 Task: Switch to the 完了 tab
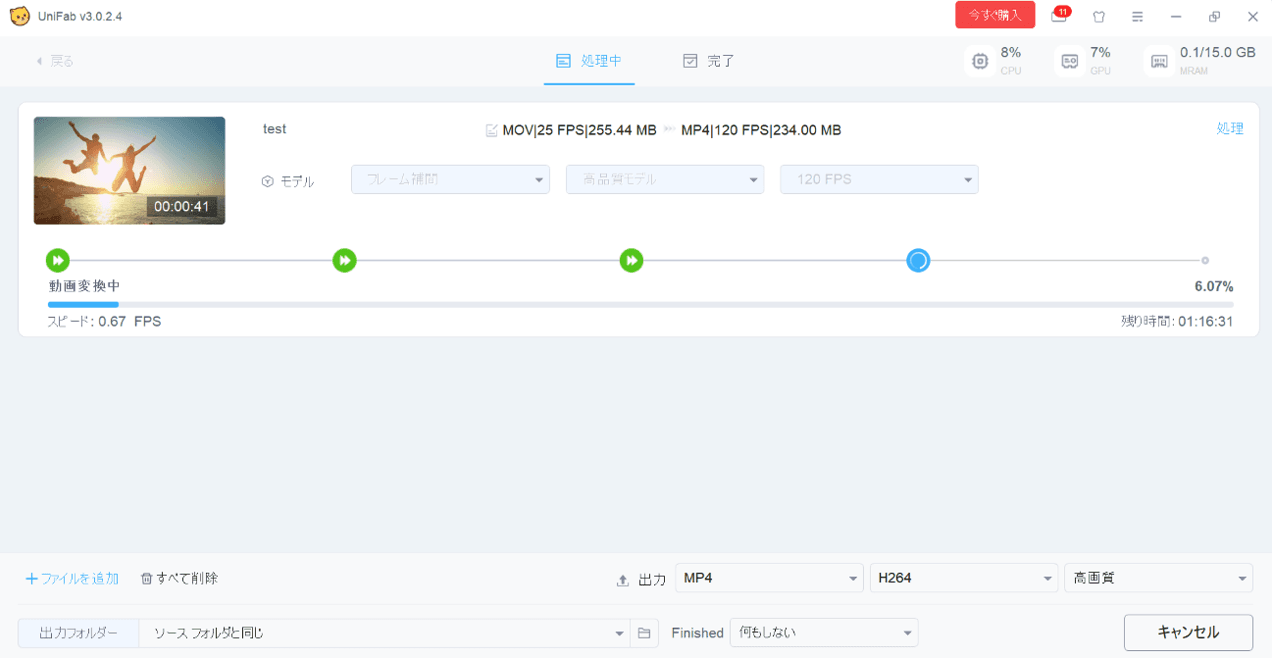(709, 61)
